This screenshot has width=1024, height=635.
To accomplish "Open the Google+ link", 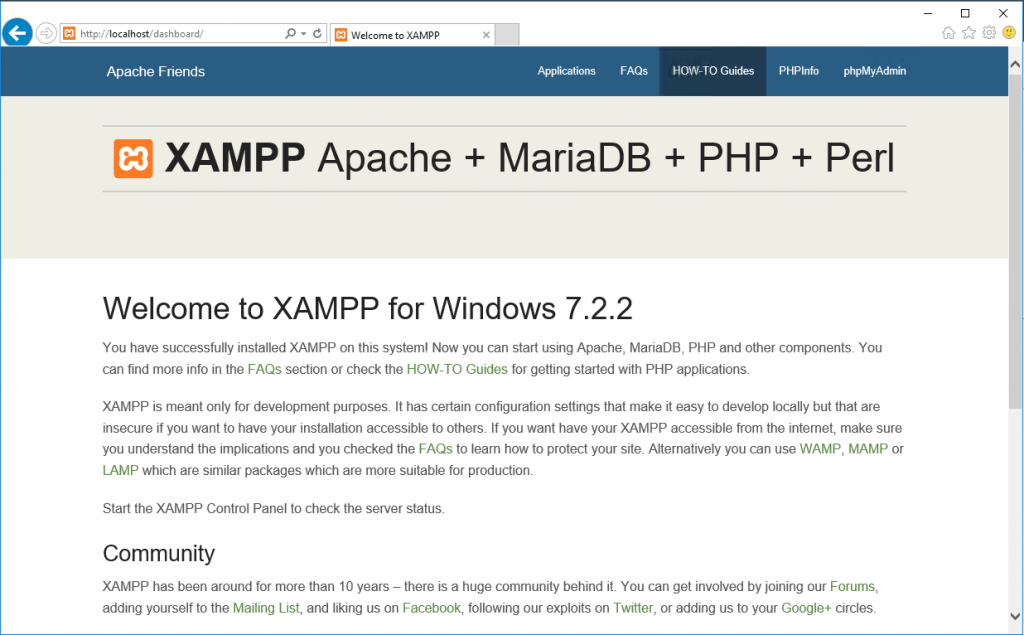I will 806,608.
